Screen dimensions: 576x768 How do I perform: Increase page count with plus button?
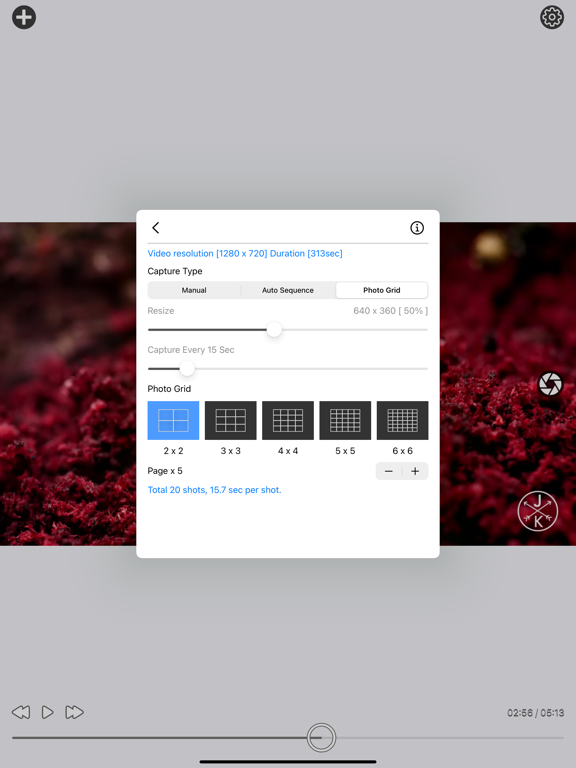pos(415,471)
